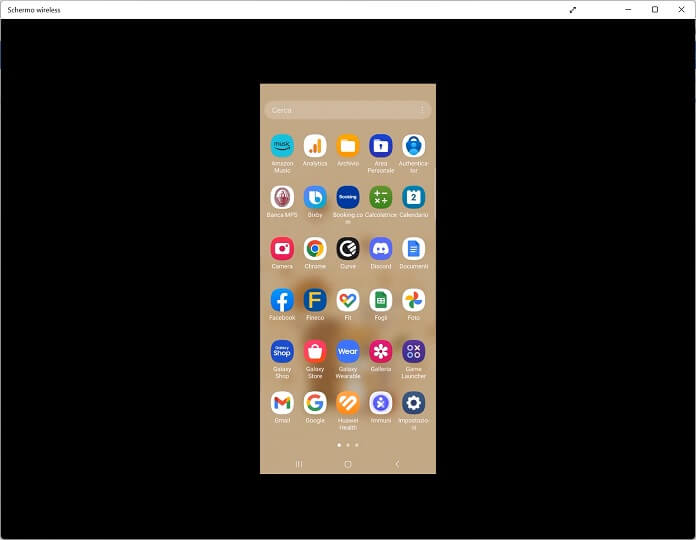
Task: Launch the Bixby assistant app
Action: [315, 197]
